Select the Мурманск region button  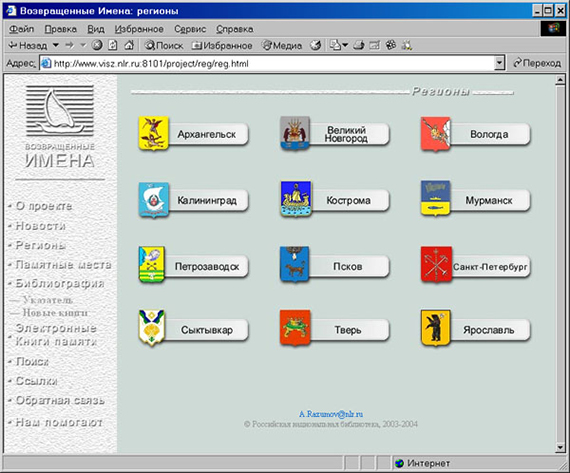(490, 200)
